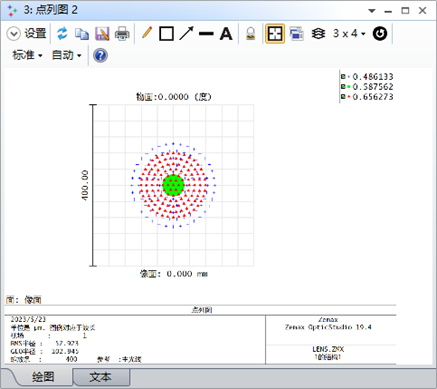Click the spot diagram window title icon
The height and width of the screenshot is (389, 437).
[x=12, y=11]
